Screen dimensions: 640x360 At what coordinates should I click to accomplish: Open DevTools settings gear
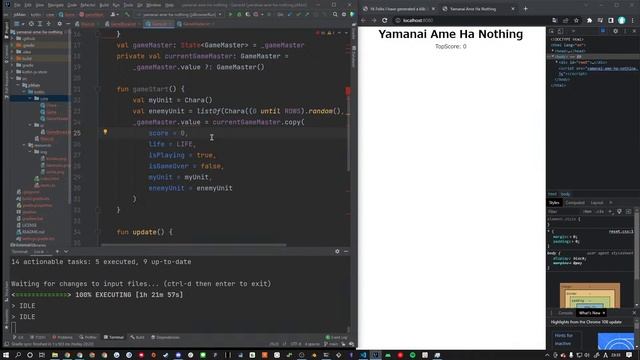click(616, 31)
